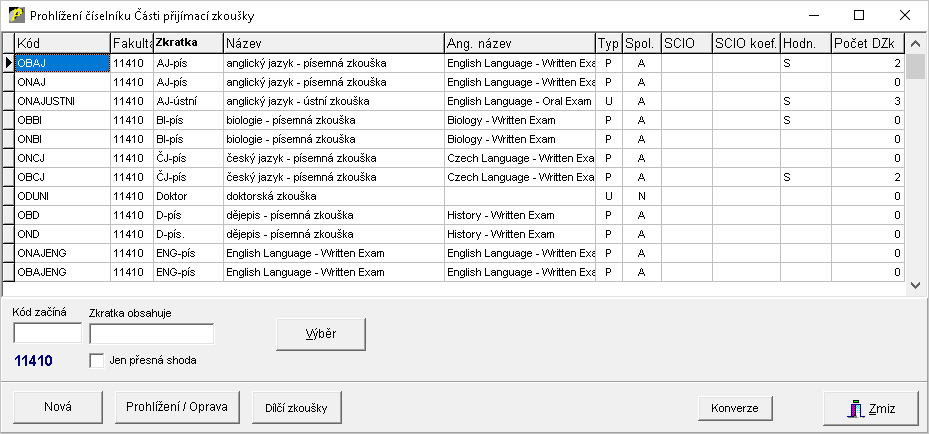Click the Nová button
Image resolution: width=929 pixels, height=434 pixels.
57,408
